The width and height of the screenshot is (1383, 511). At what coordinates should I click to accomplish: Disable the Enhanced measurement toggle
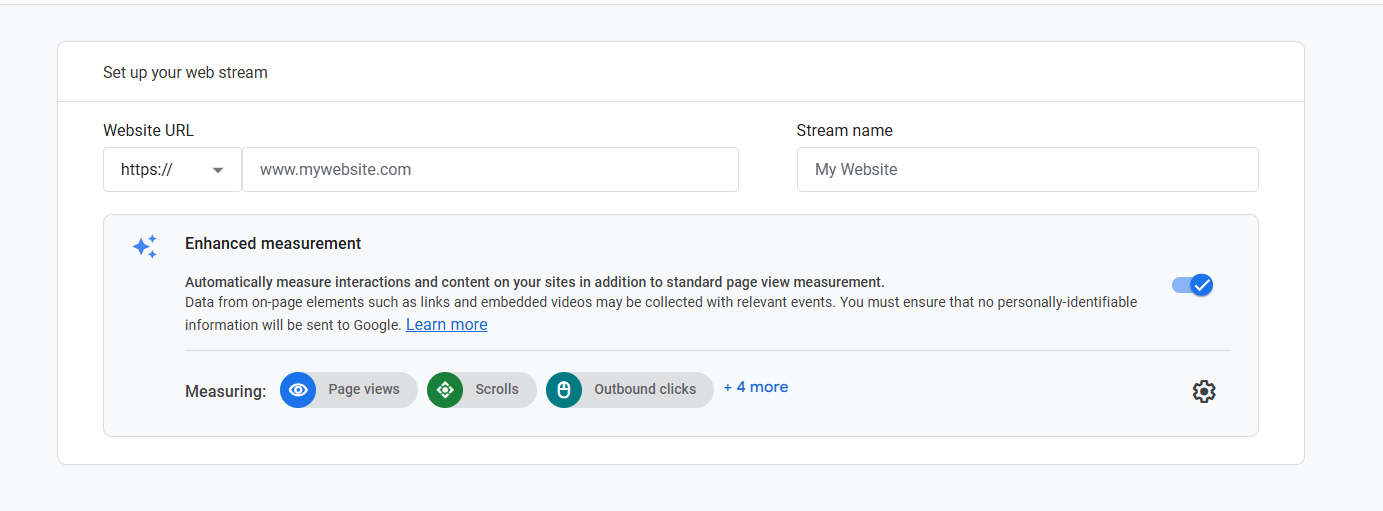1192,285
